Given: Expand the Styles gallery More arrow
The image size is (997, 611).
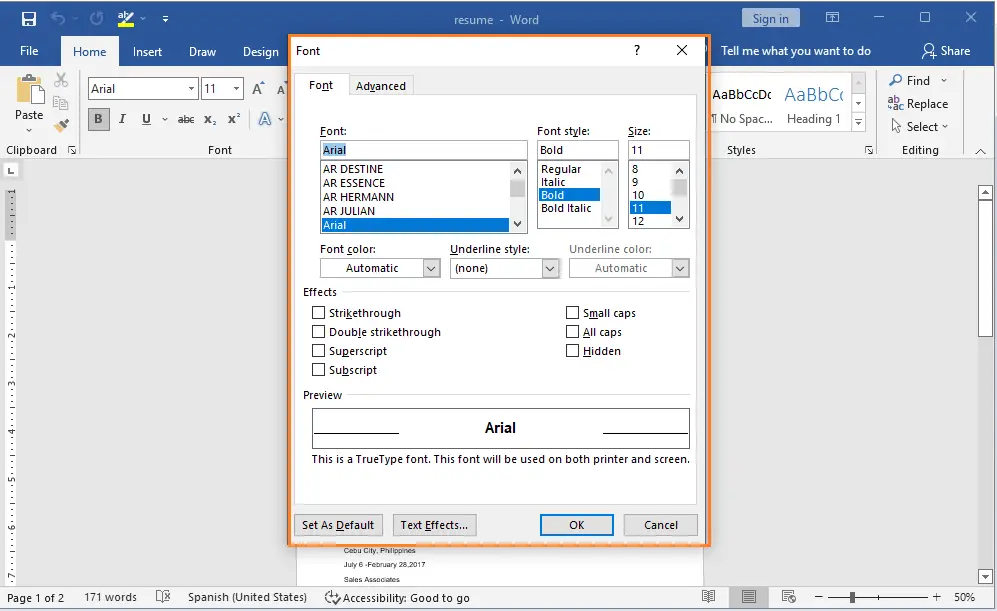Looking at the screenshot, I should [858, 121].
